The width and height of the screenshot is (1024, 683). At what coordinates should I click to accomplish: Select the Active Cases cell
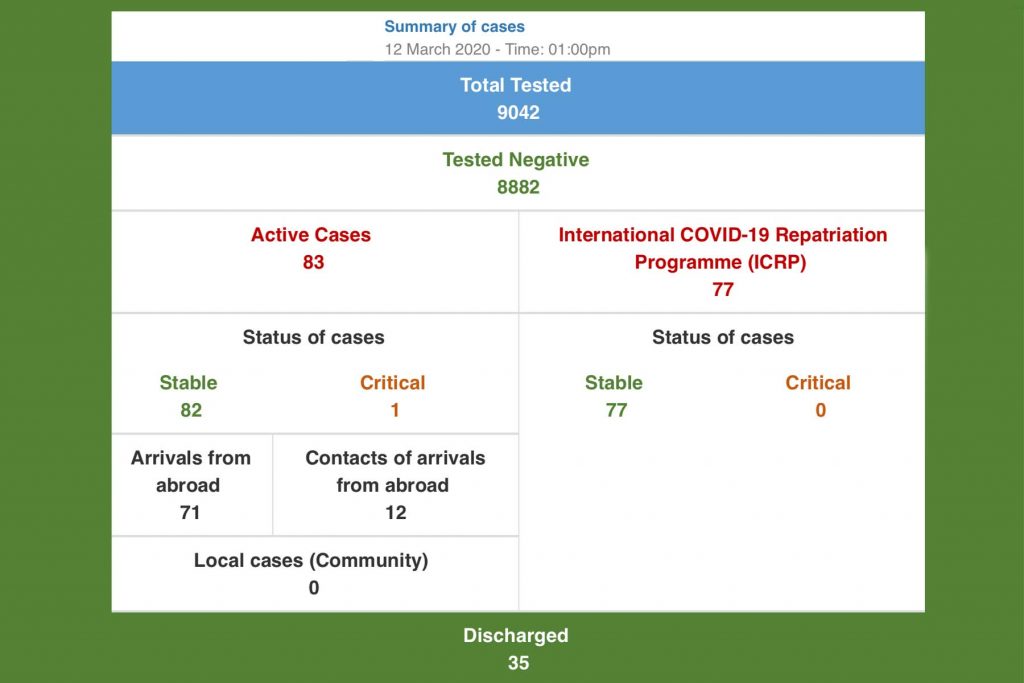point(311,249)
